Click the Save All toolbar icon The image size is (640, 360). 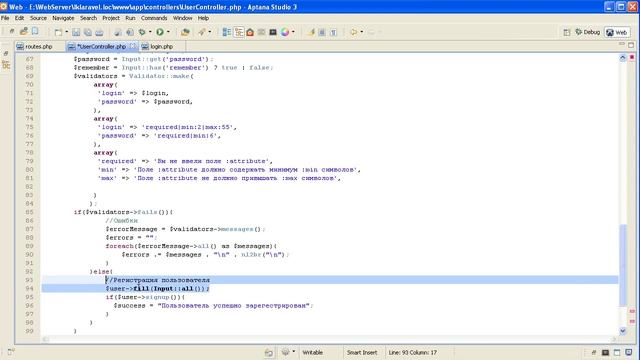point(87,32)
